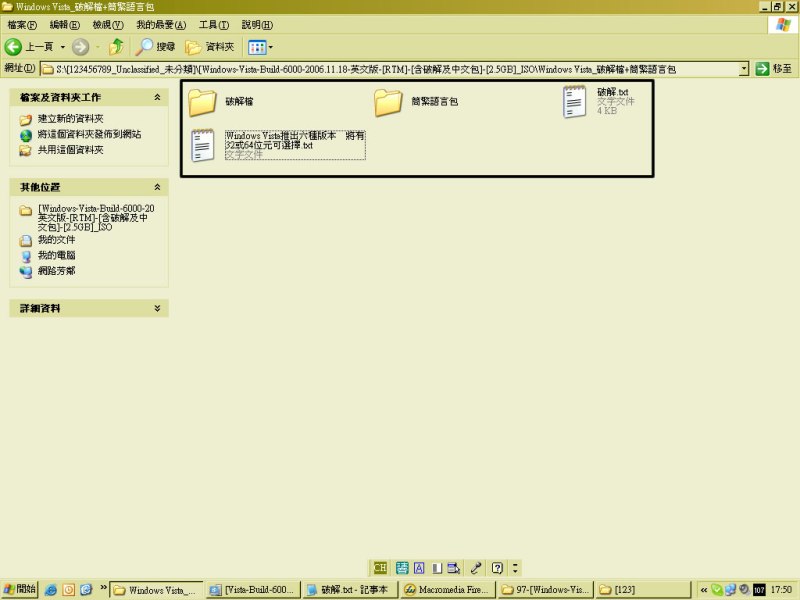Expand the Quick Launch overflow chevron
Screen dimensions: 800x600
[103, 588]
